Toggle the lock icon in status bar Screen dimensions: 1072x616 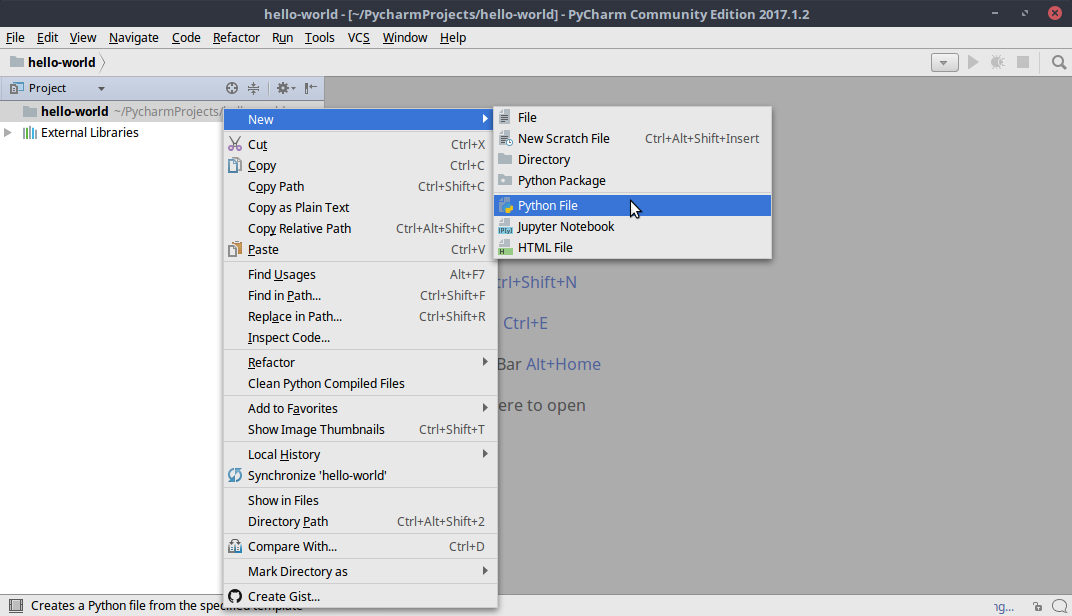tap(1037, 605)
